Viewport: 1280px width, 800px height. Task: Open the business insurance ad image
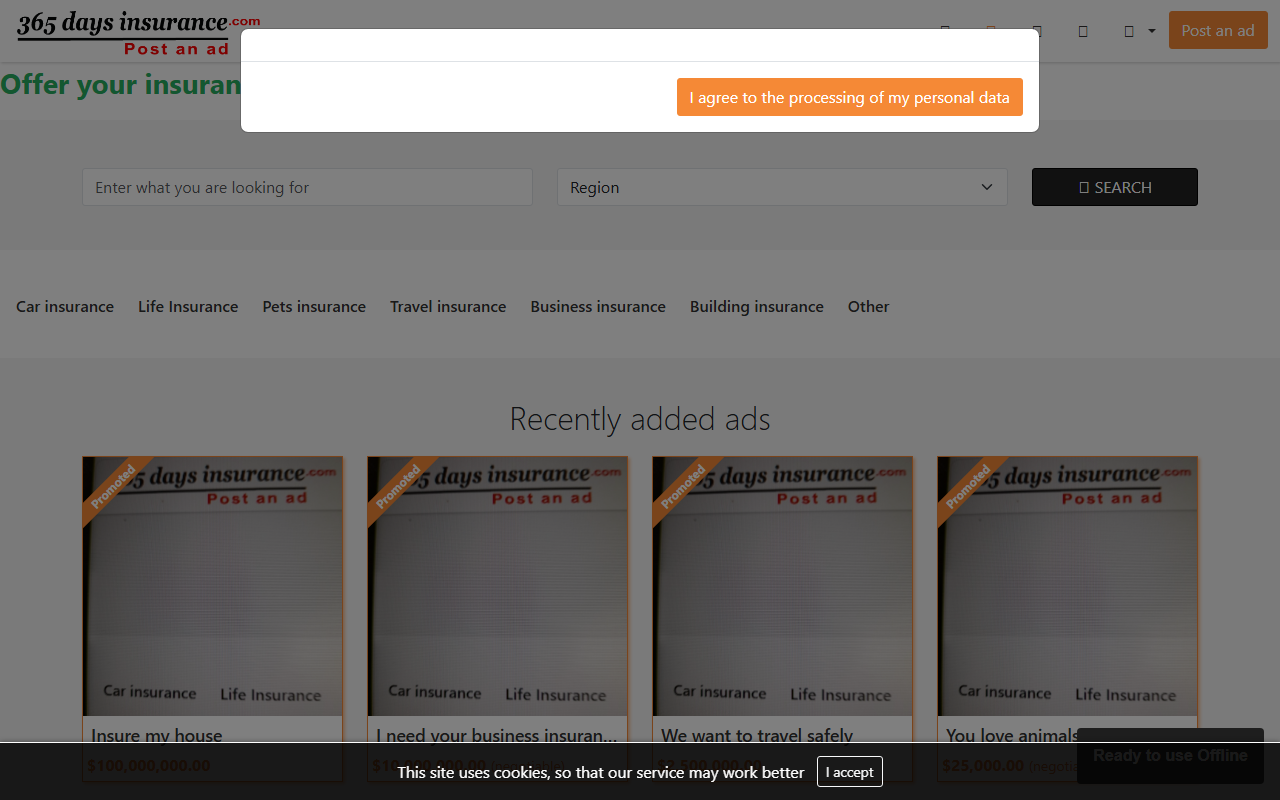[497, 587]
